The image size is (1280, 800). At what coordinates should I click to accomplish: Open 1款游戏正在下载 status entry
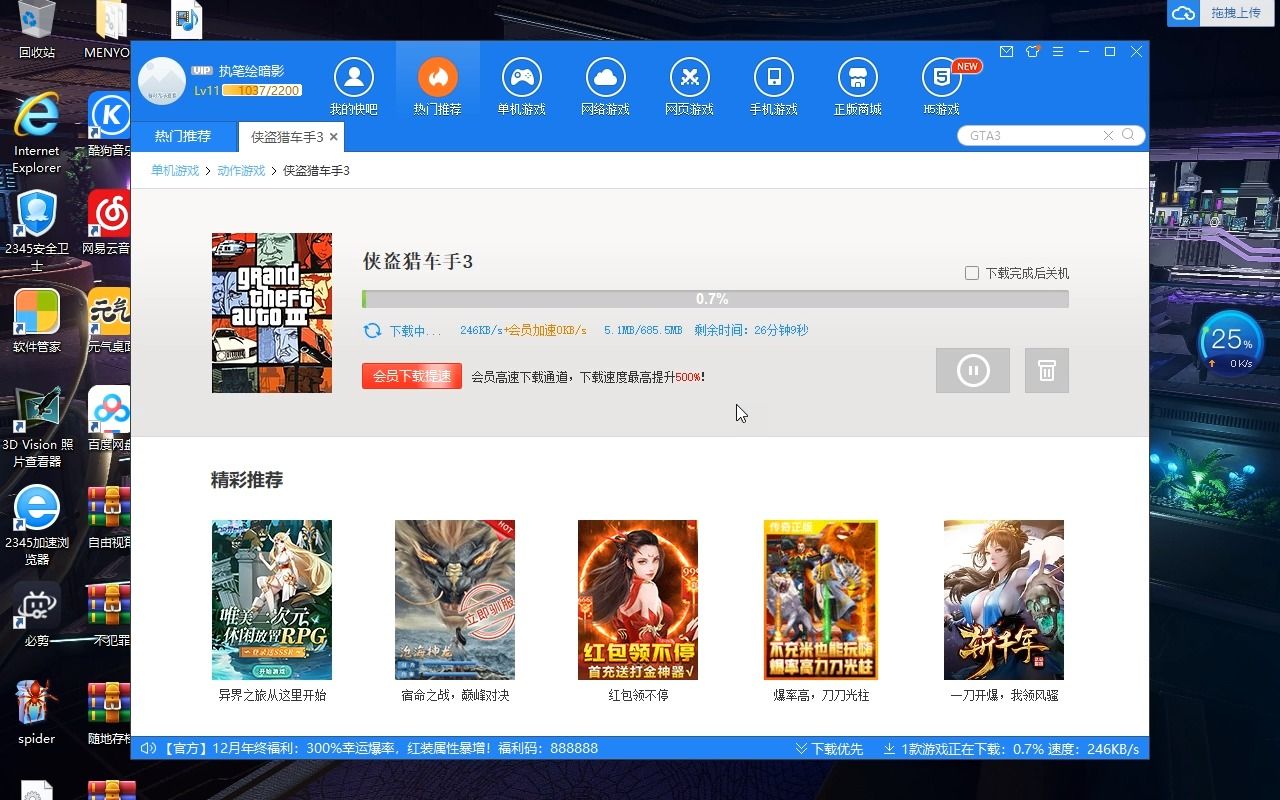coord(1011,748)
